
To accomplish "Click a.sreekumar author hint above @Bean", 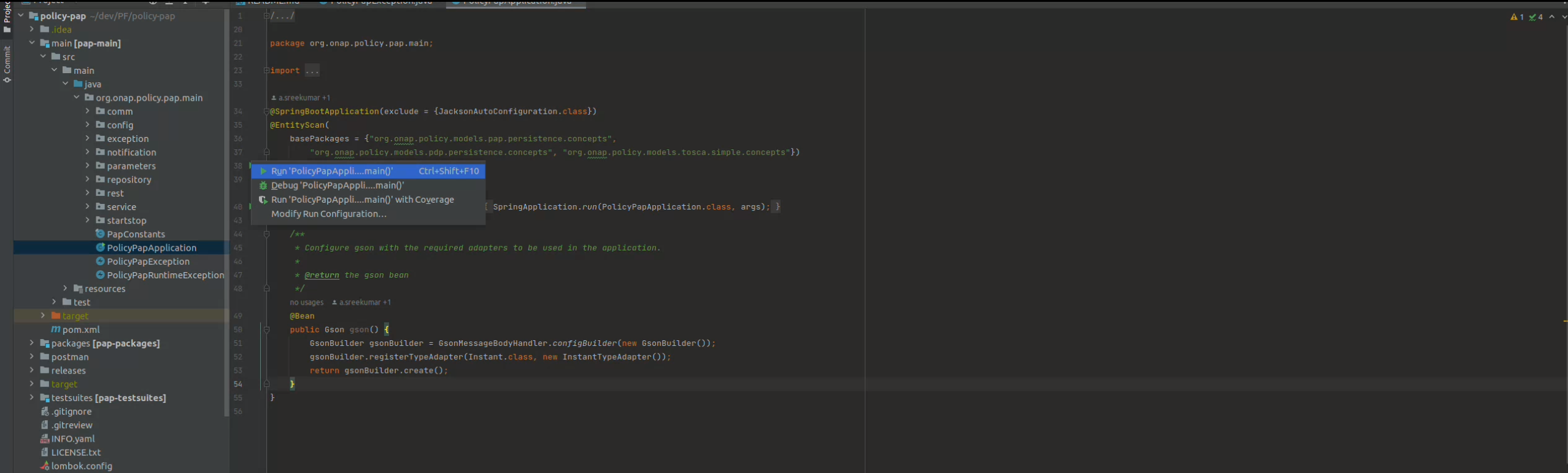I will (x=361, y=302).
